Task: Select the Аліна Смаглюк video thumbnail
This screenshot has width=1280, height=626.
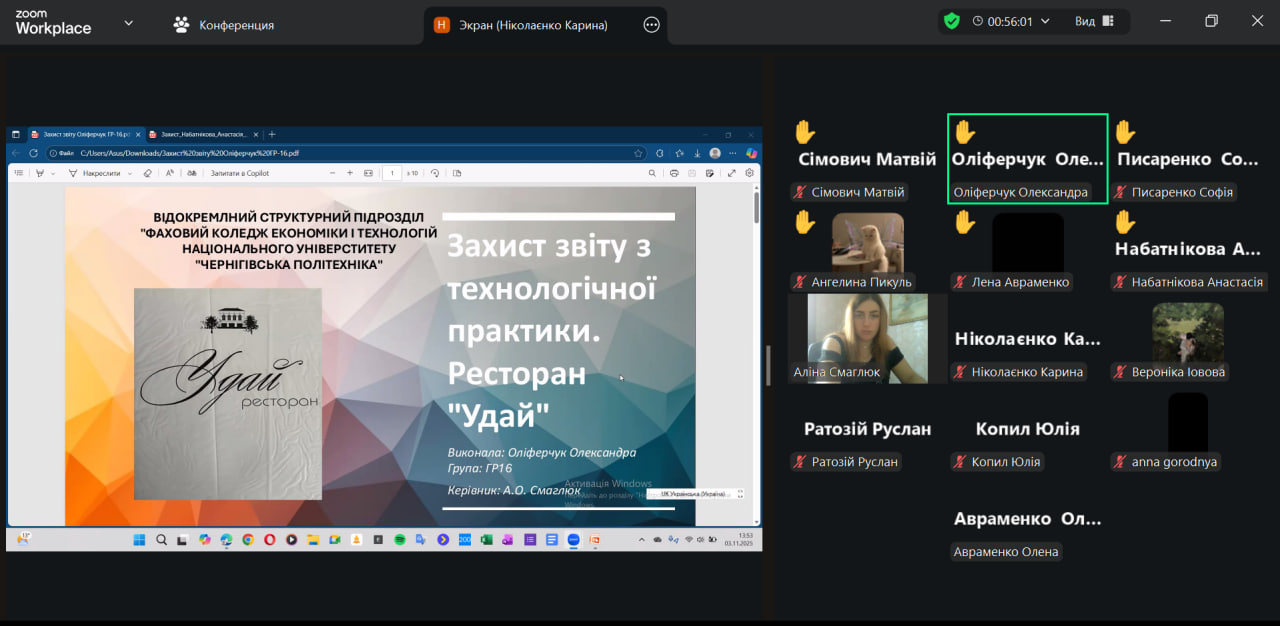Action: pos(858,338)
